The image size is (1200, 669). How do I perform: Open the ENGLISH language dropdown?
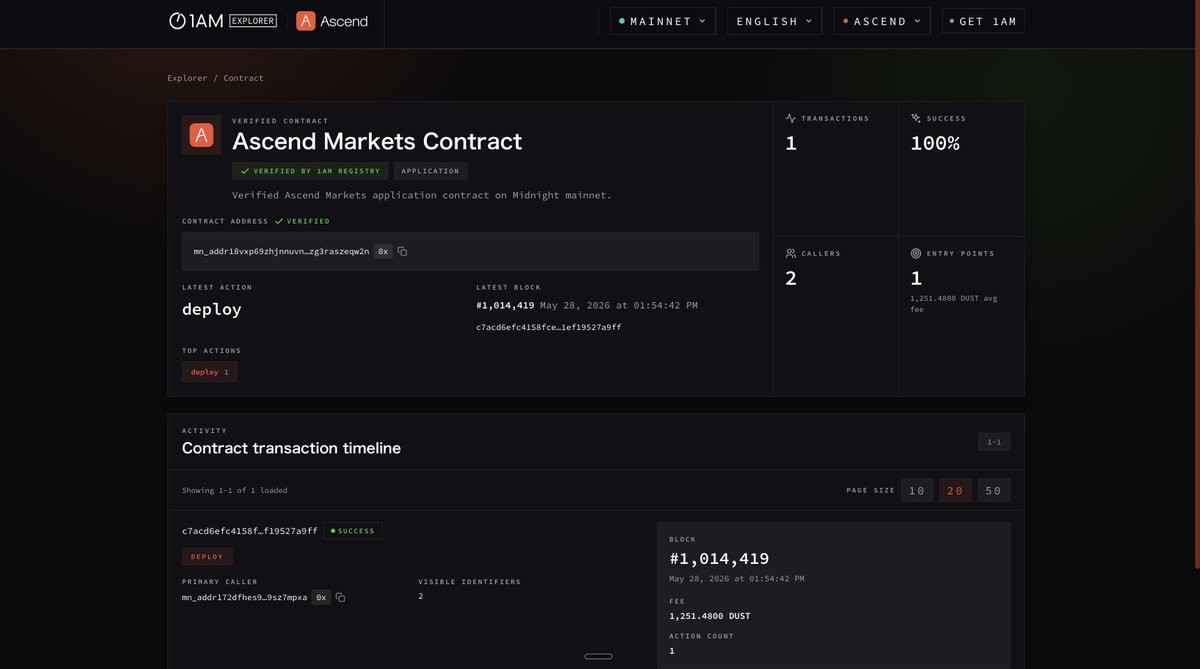[x=774, y=21]
